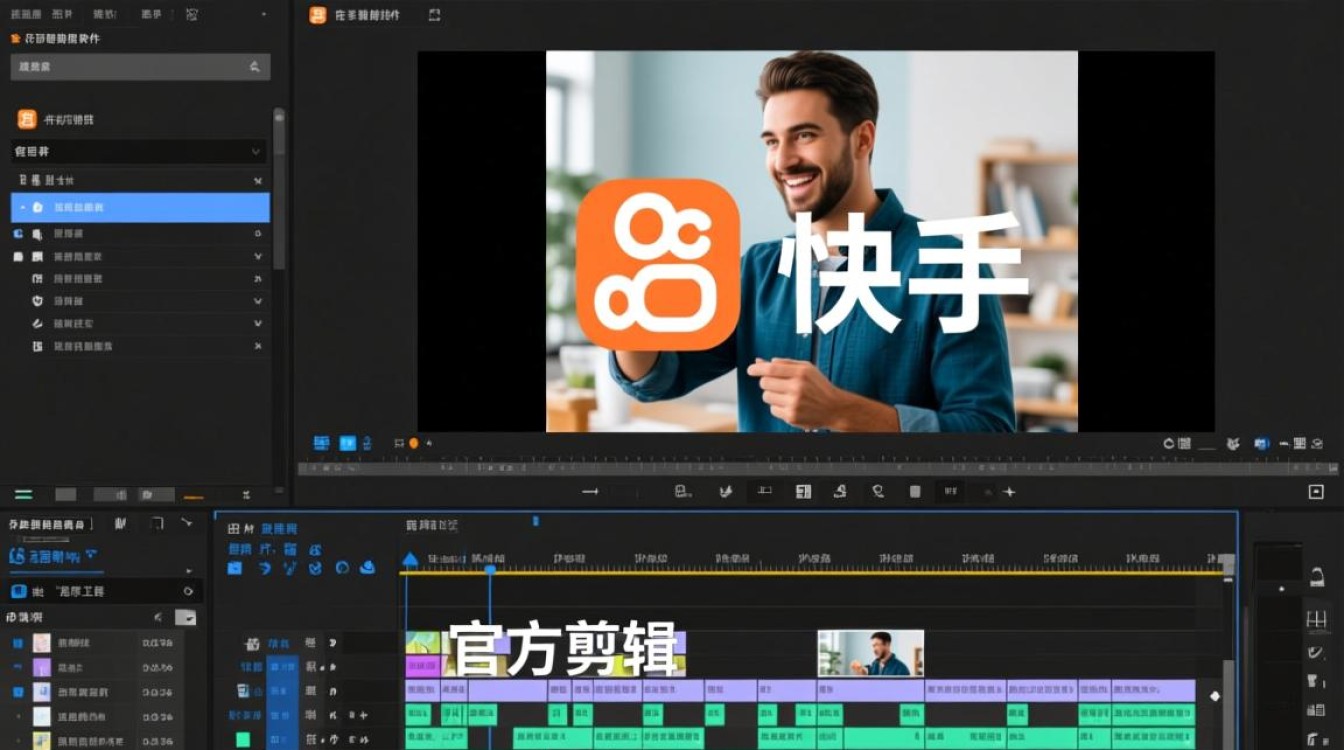1344x750 pixels.
Task: Click the split-panel icon in preview toolbar
Action: click(802, 492)
